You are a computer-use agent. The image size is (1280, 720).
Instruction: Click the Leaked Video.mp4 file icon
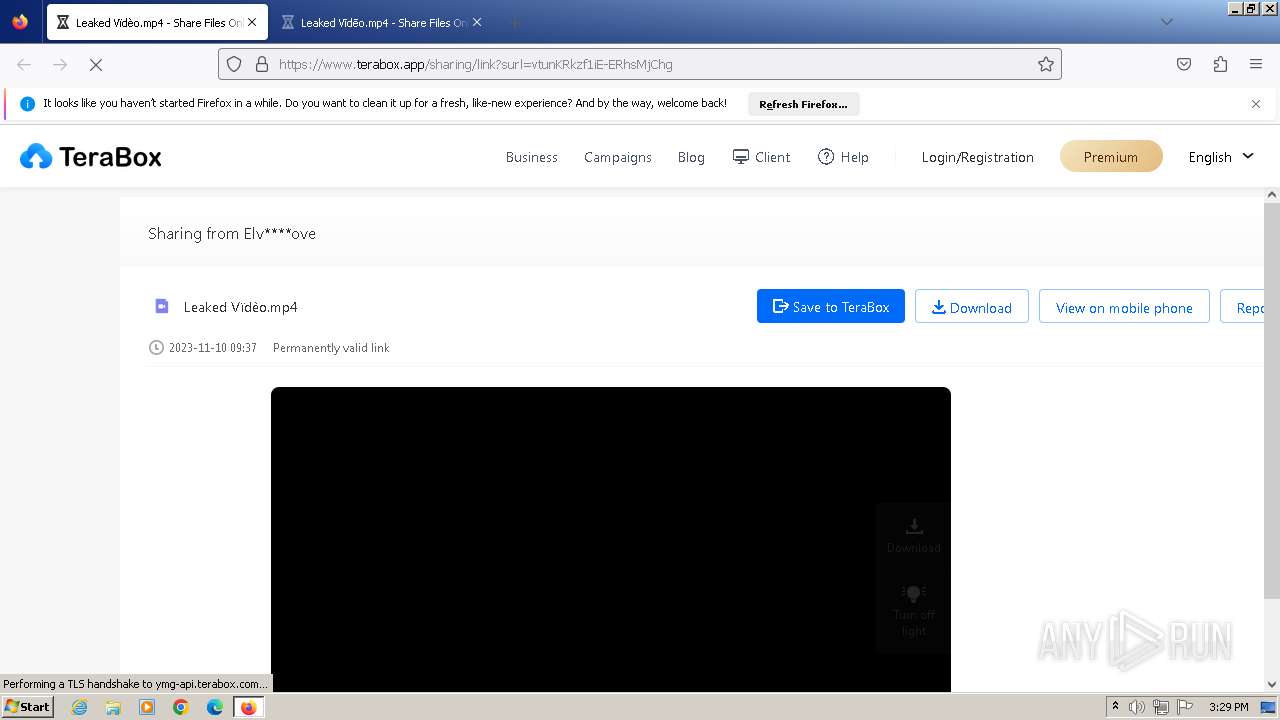[x=162, y=306]
